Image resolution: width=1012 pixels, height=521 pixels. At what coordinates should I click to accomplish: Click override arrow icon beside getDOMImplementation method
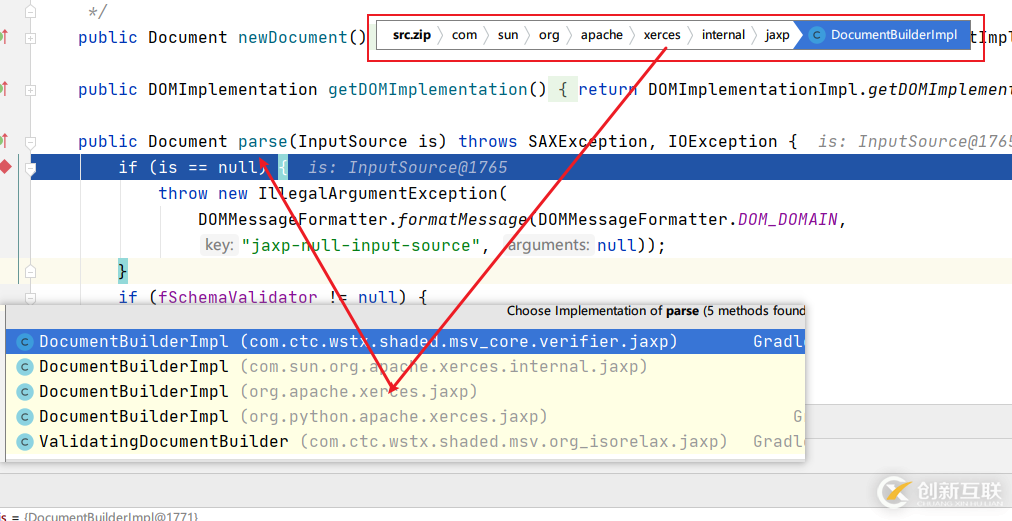(x=4, y=89)
